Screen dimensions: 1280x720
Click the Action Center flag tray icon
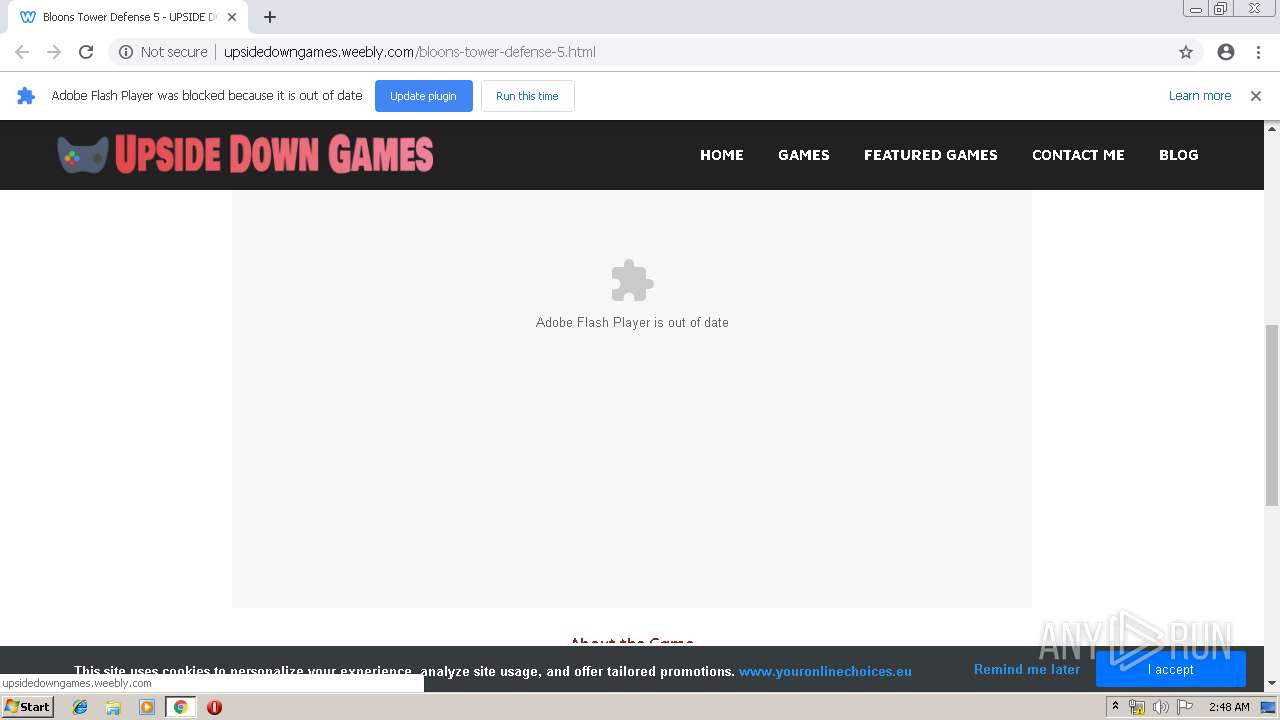click(x=1185, y=707)
